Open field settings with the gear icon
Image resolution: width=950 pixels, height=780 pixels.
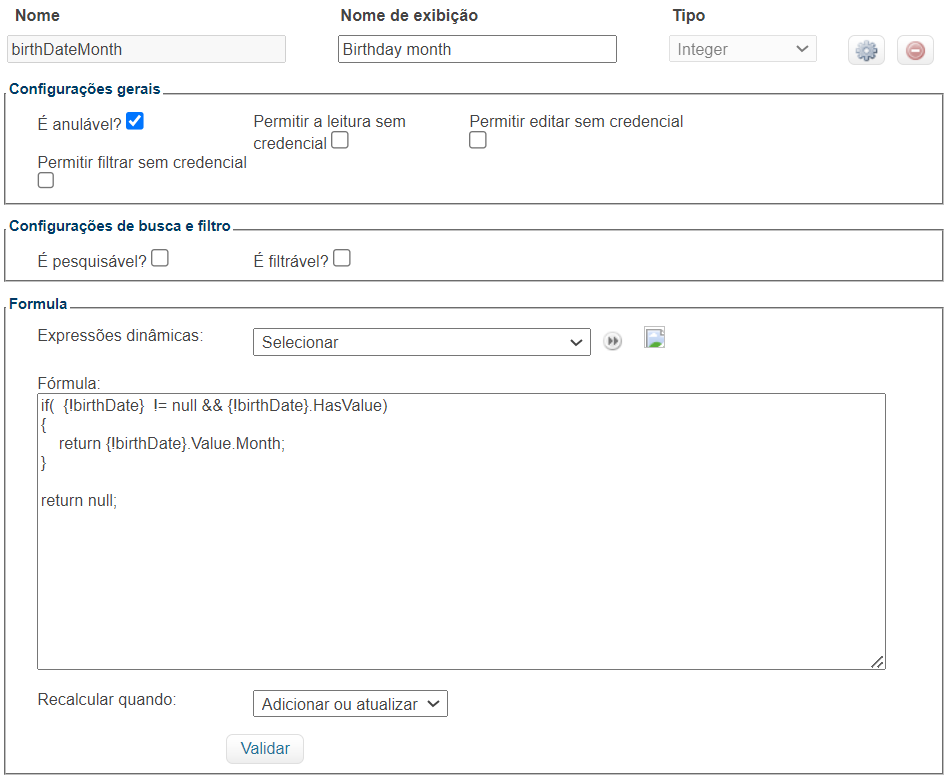tap(866, 50)
